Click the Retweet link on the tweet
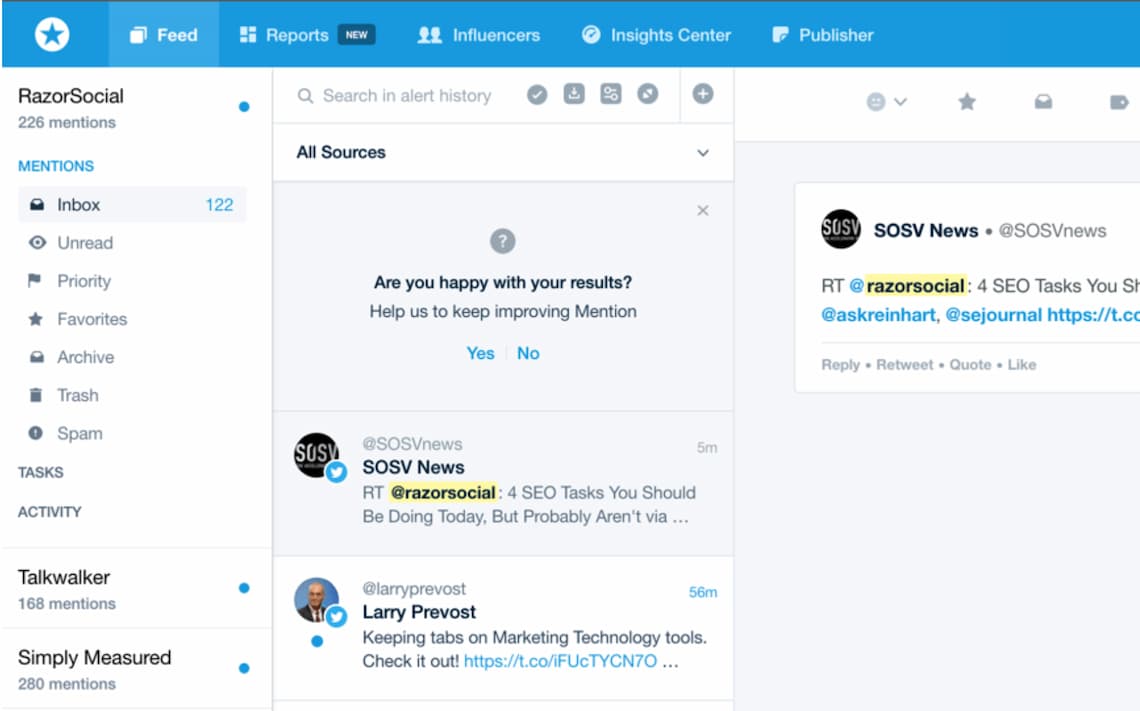The height and width of the screenshot is (711, 1140). click(904, 365)
